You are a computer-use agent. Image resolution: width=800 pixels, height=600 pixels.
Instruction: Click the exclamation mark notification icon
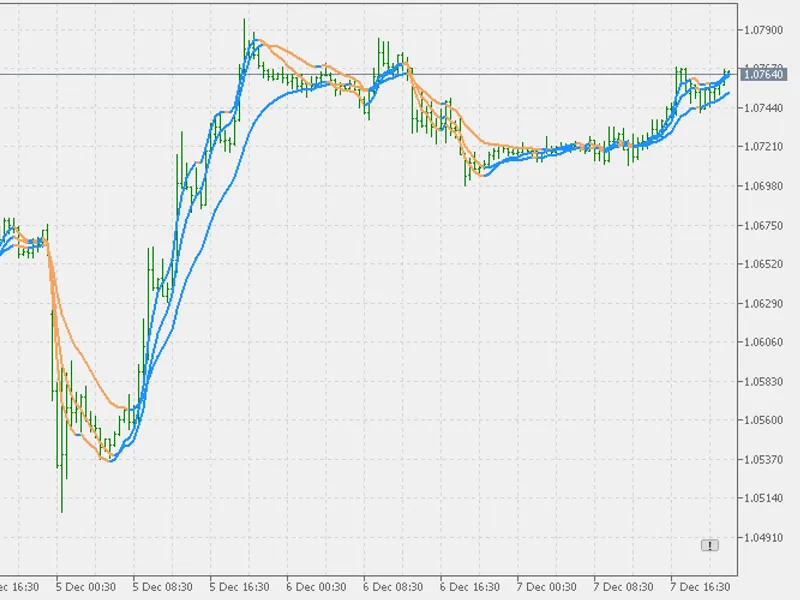point(710,545)
